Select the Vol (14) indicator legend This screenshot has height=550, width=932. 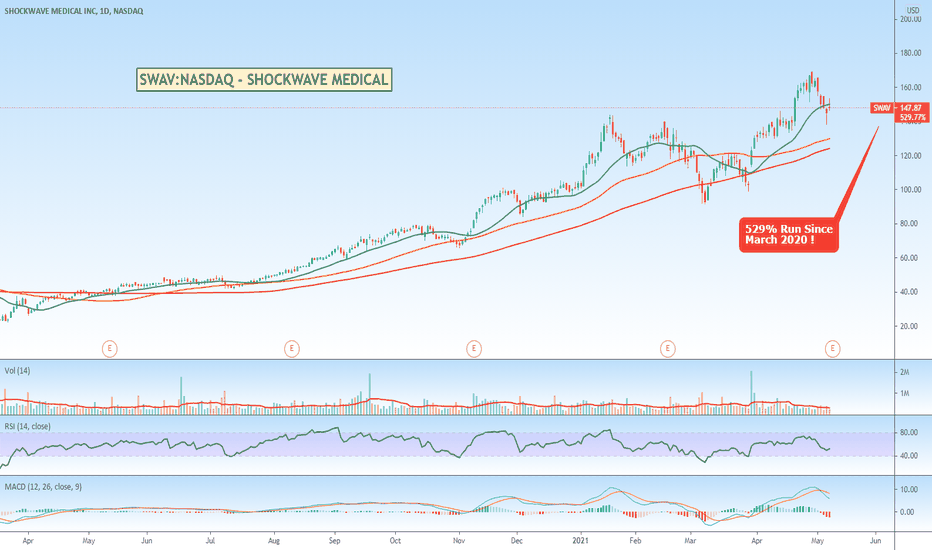pos(17,370)
